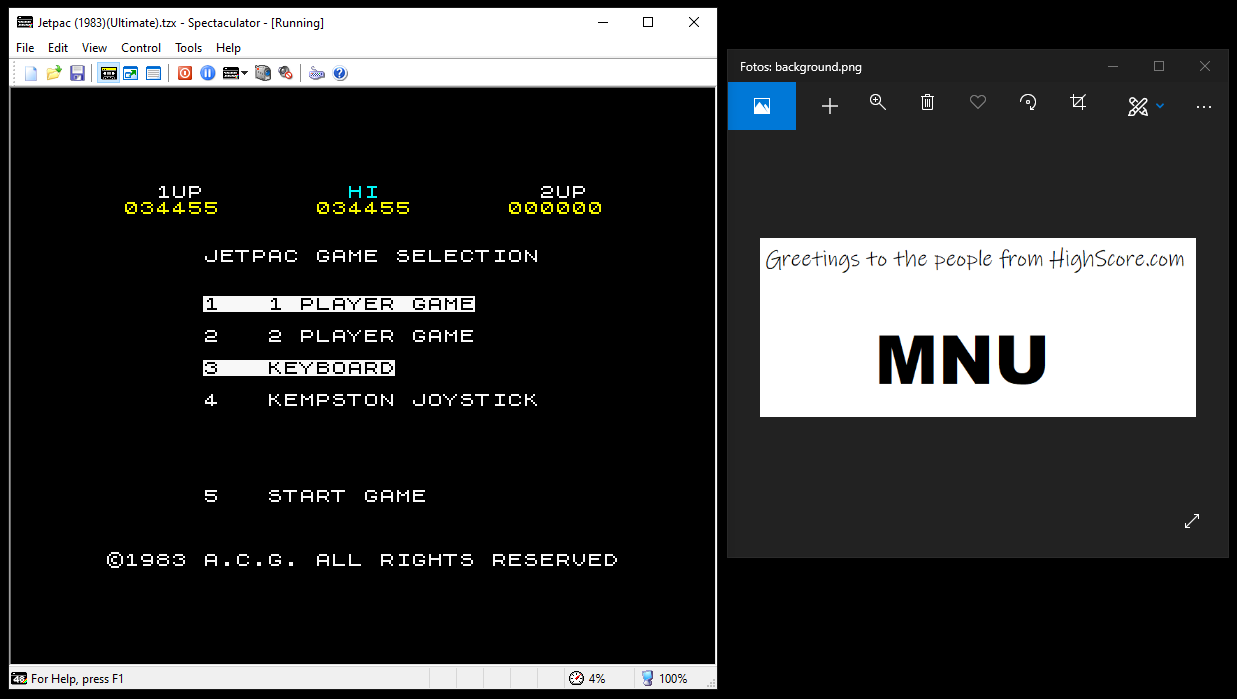The height and width of the screenshot is (699, 1237).
Task: Toggle favorite with the heart icon
Action: 978,104
